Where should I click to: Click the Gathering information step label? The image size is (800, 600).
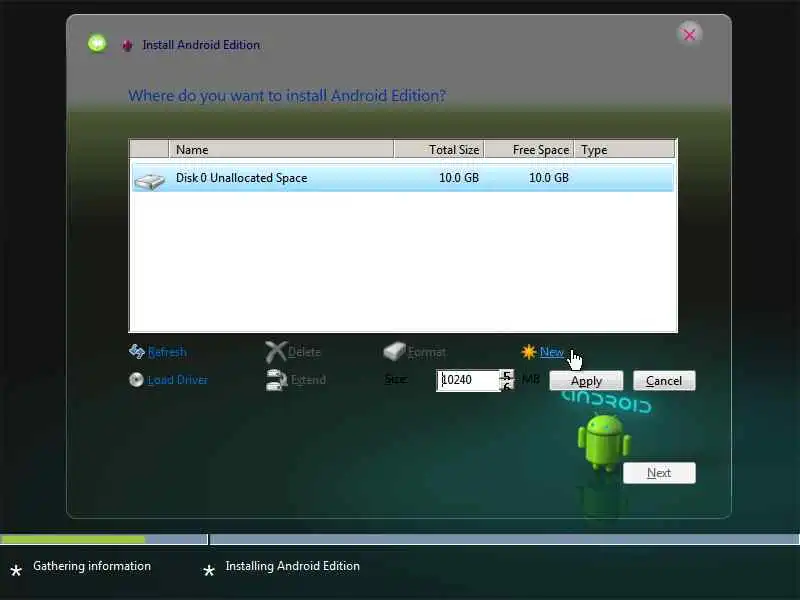(92, 566)
